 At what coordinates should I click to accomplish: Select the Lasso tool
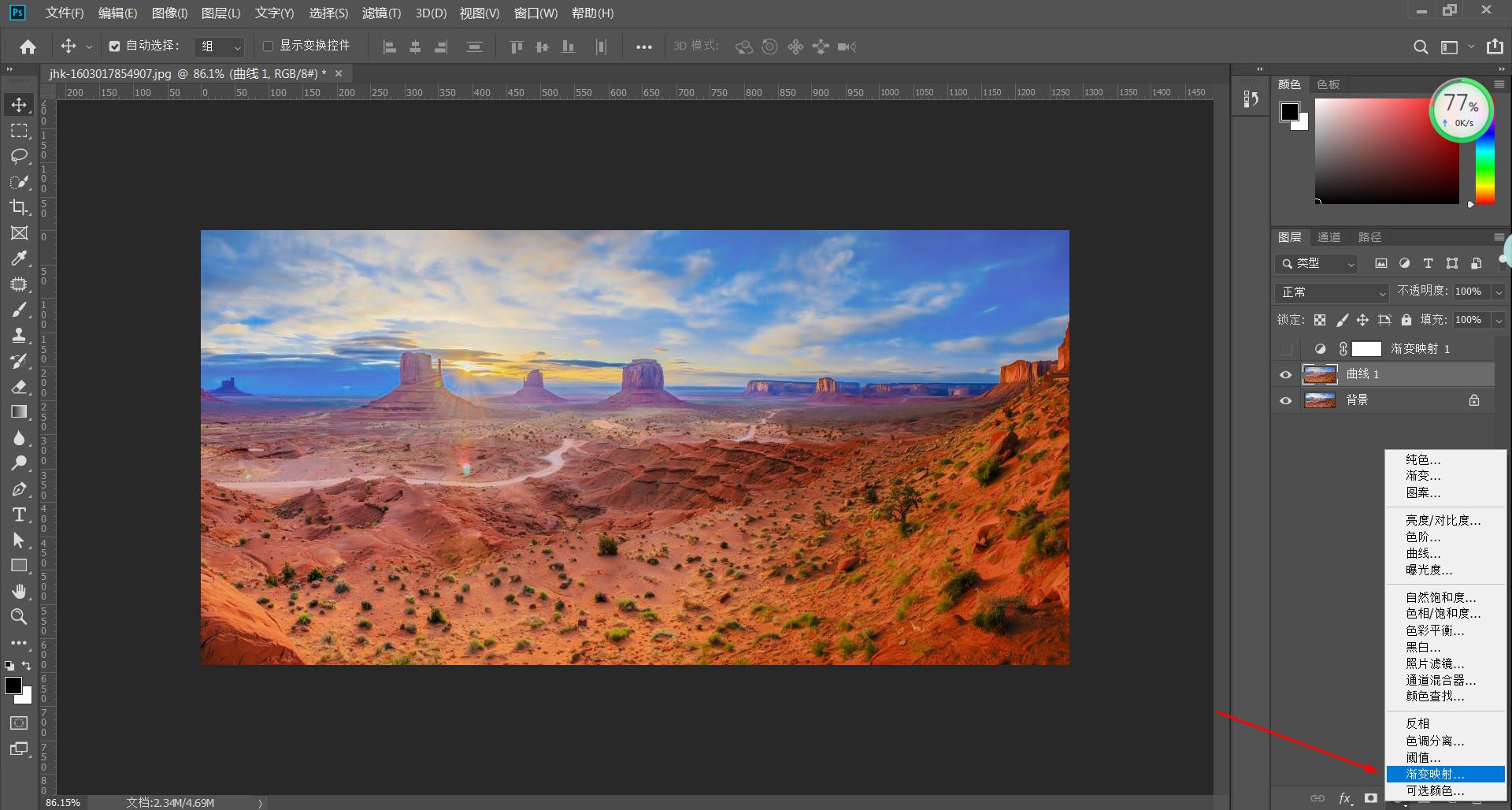[19, 156]
